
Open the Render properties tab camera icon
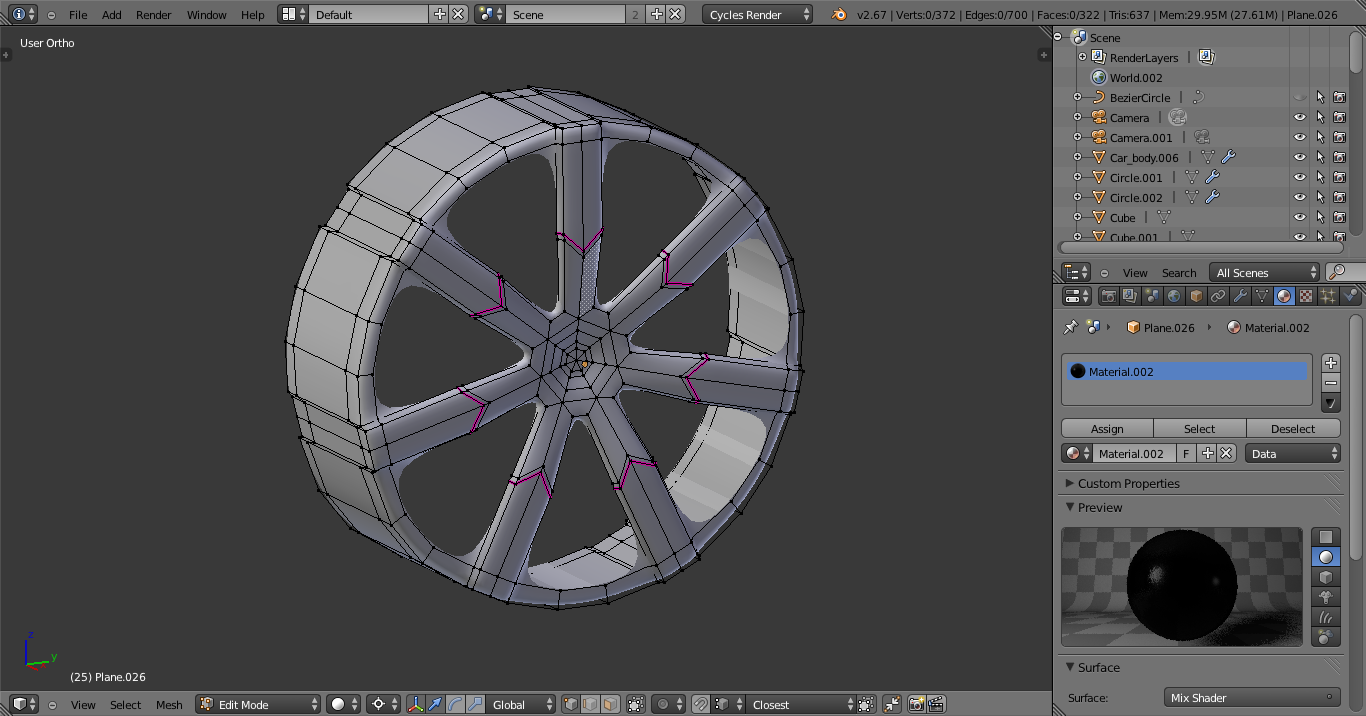[1108, 296]
